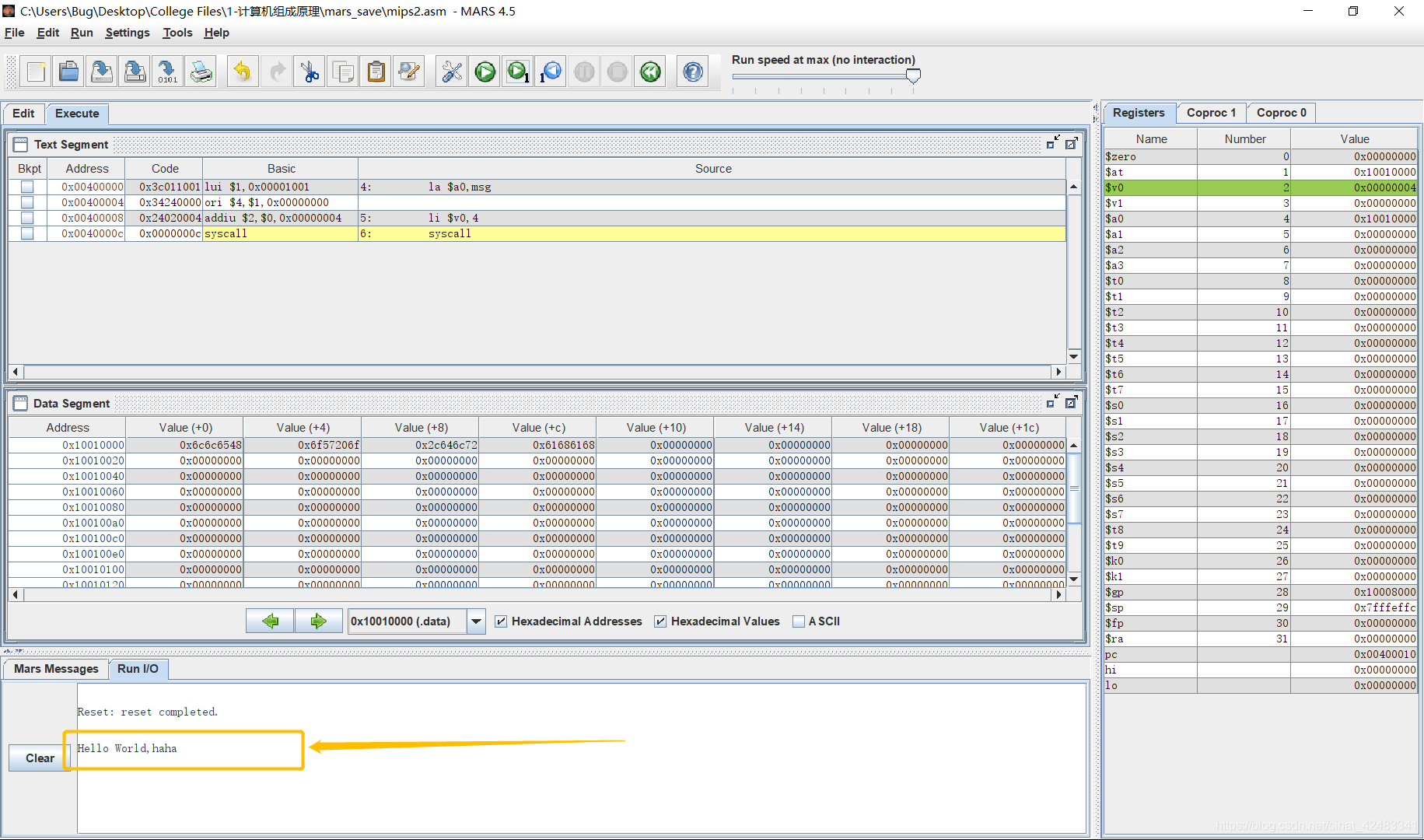Adjust the Run speed slider thumb
This screenshot has height=840, width=1424.
pos(914,75)
